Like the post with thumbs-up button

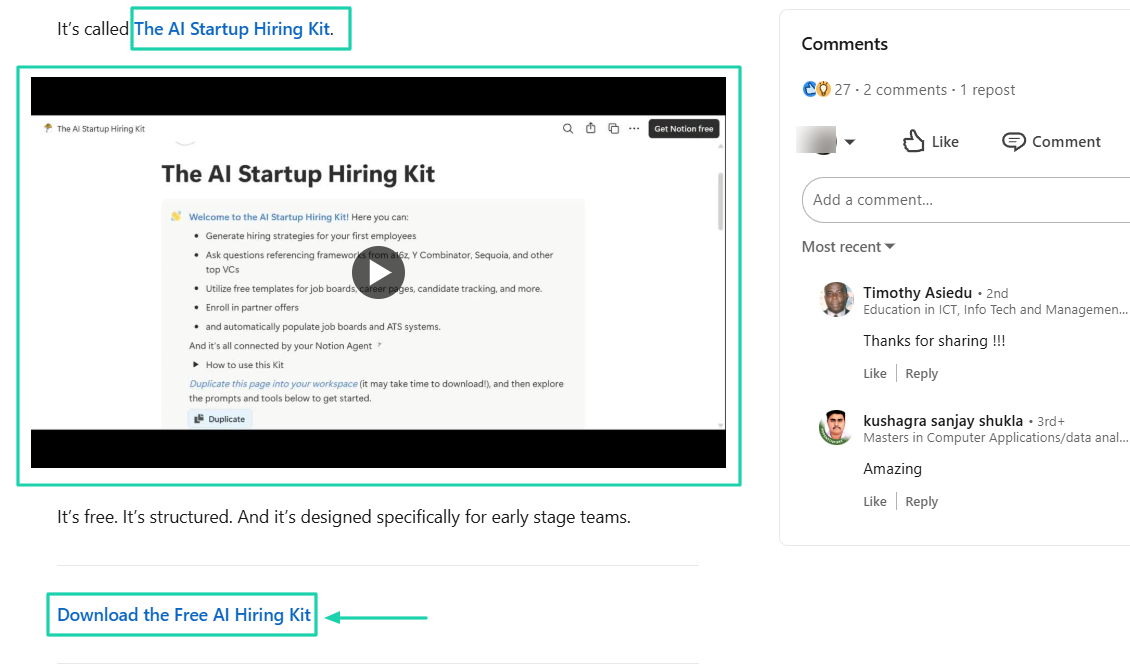[930, 141]
